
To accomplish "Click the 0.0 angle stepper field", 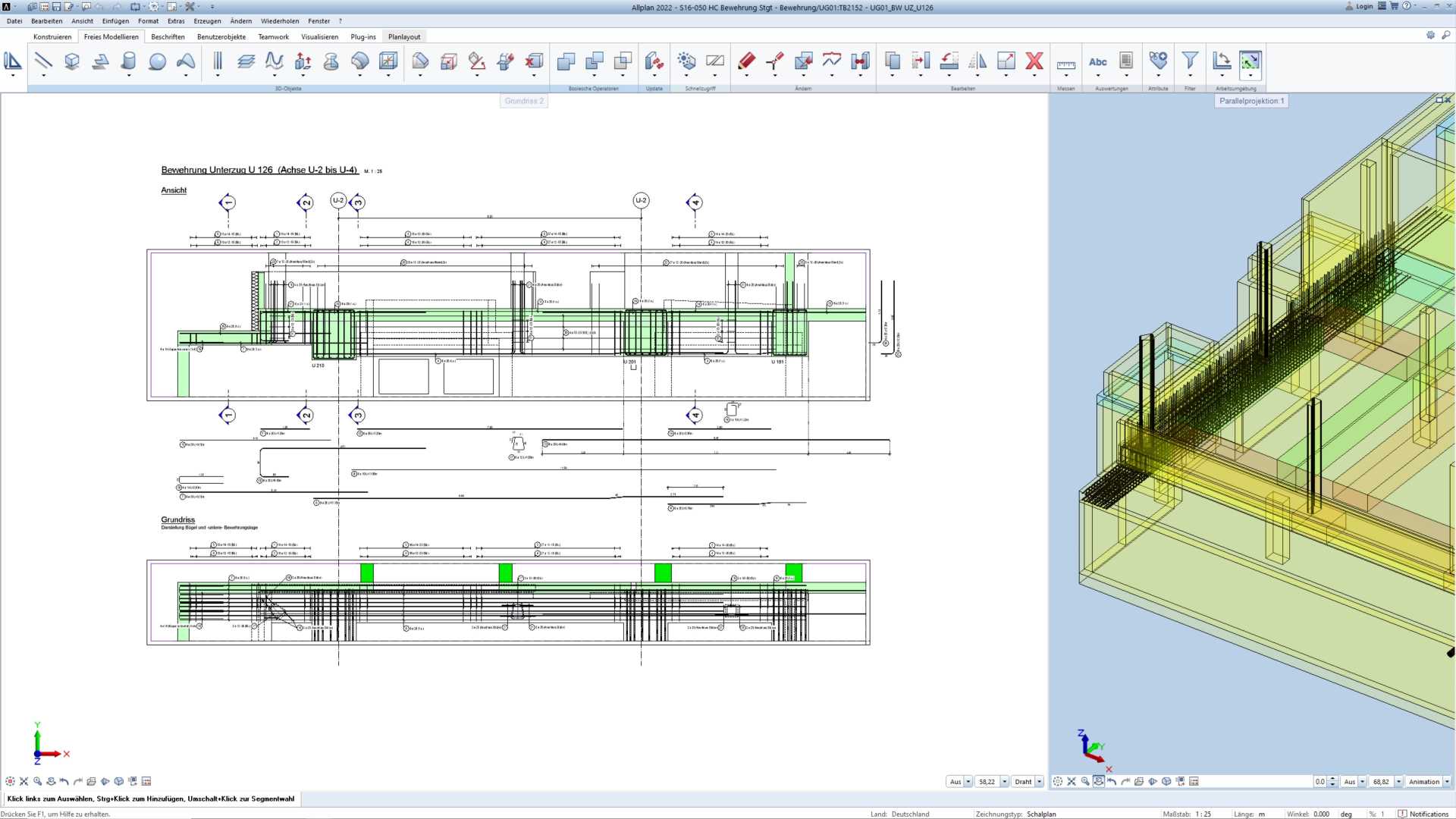I will (1319, 782).
